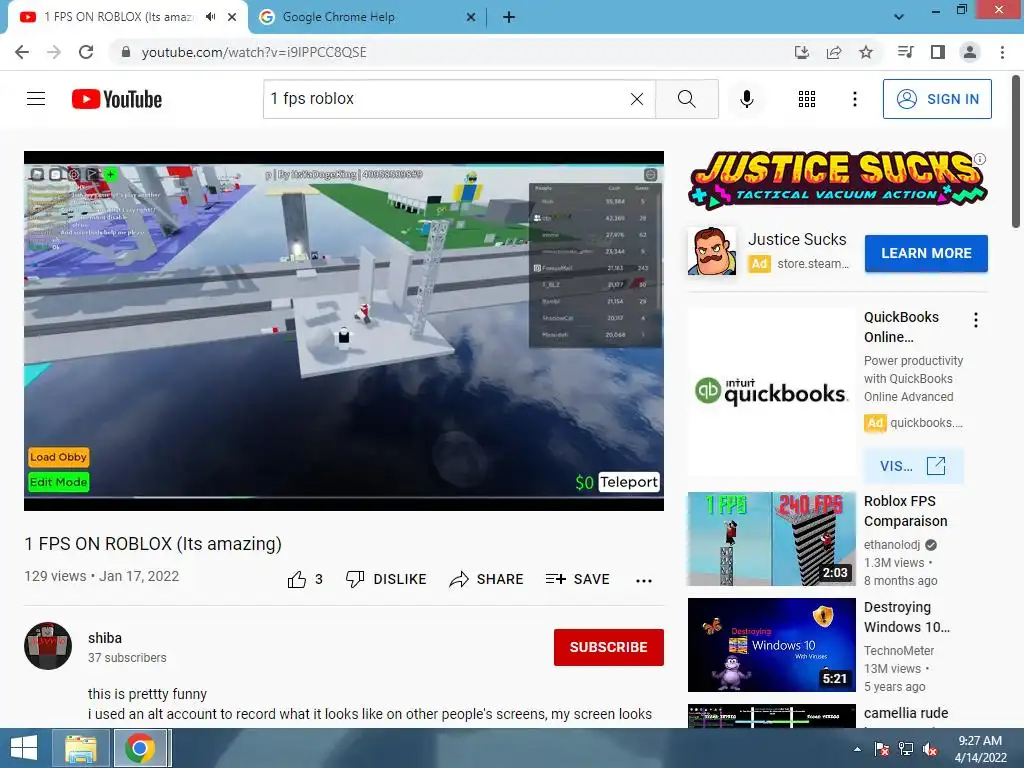Go back in Chrome
This screenshot has height=768, width=1024.
22,52
